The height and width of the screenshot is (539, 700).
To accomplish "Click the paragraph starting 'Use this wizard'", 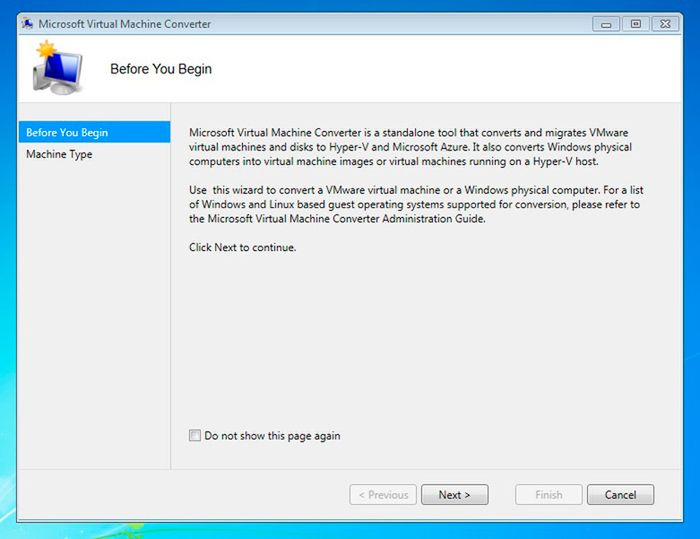I will click(416, 204).
